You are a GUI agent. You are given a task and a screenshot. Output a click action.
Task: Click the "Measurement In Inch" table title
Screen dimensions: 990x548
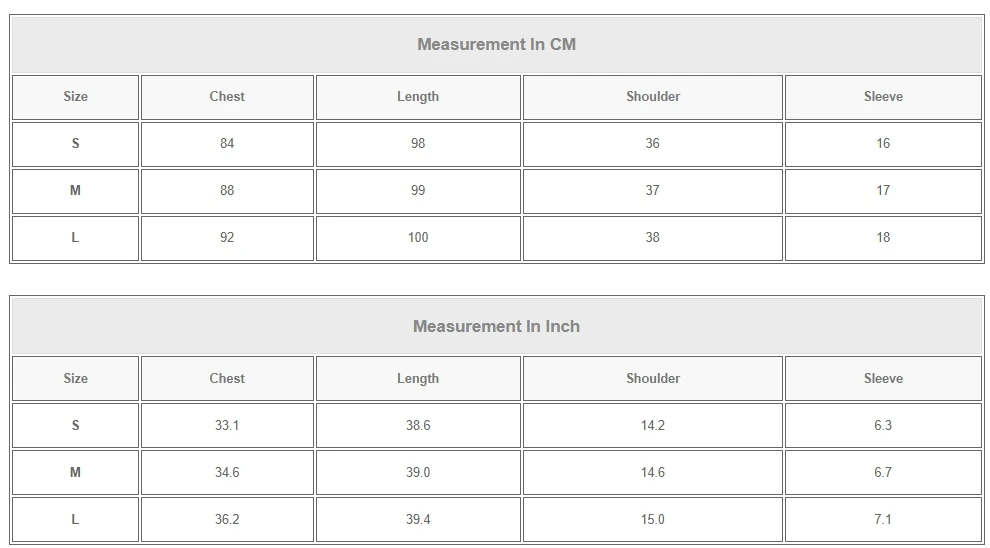tap(496, 326)
